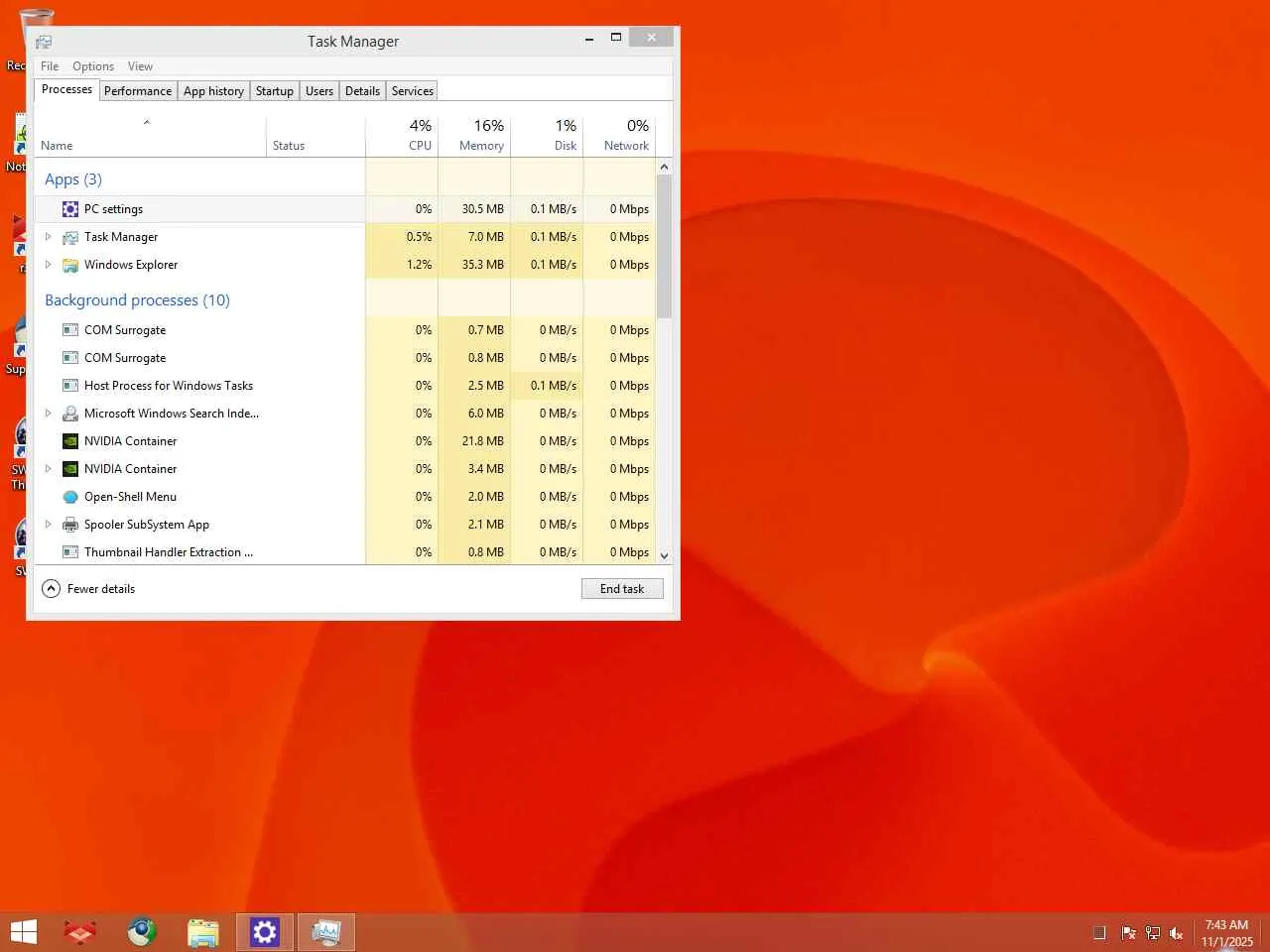Click the process list vertical scrollbar thumb
This screenshot has height=952, width=1270.
(x=665, y=247)
